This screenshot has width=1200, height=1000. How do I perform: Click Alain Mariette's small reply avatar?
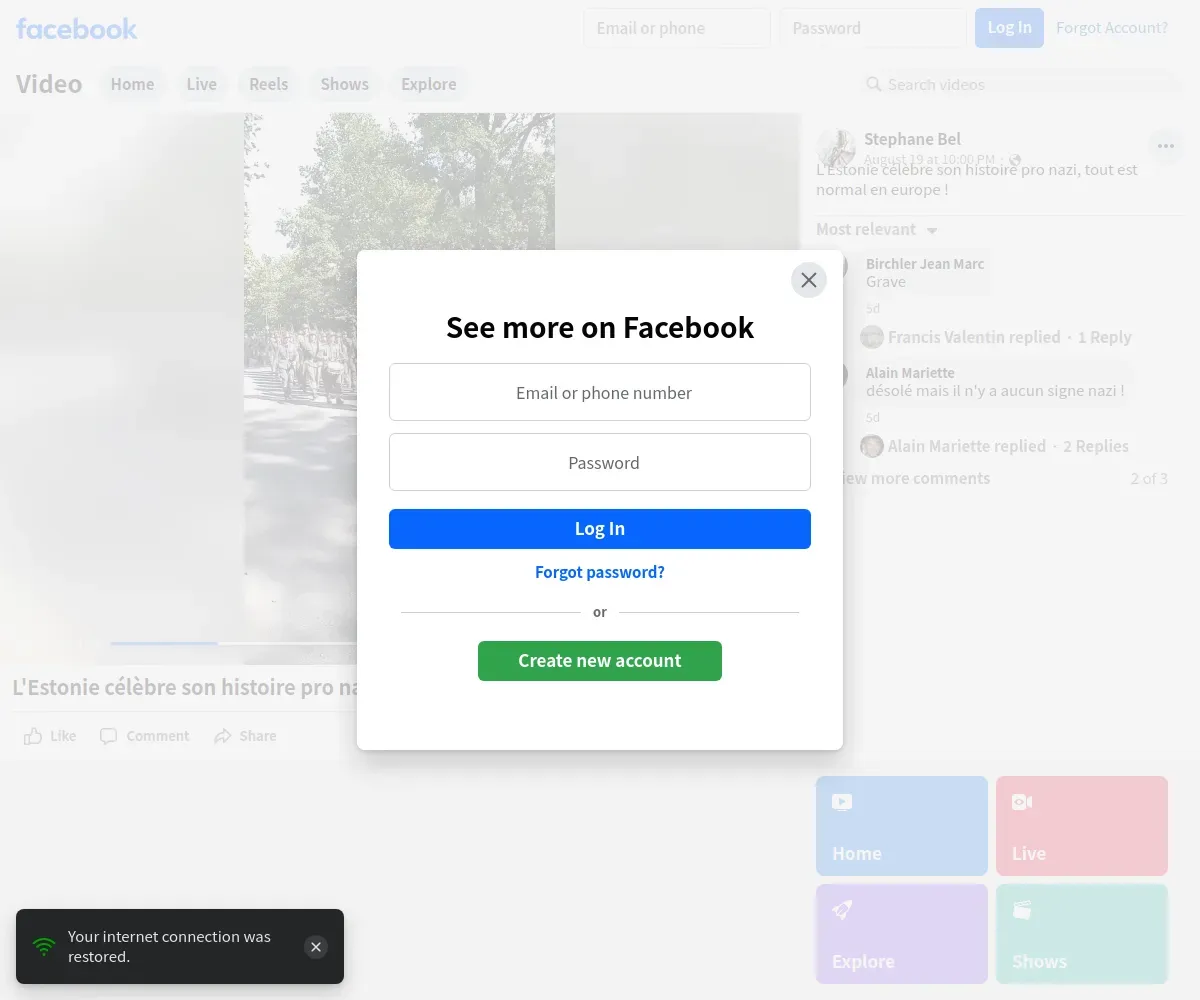tap(872, 446)
